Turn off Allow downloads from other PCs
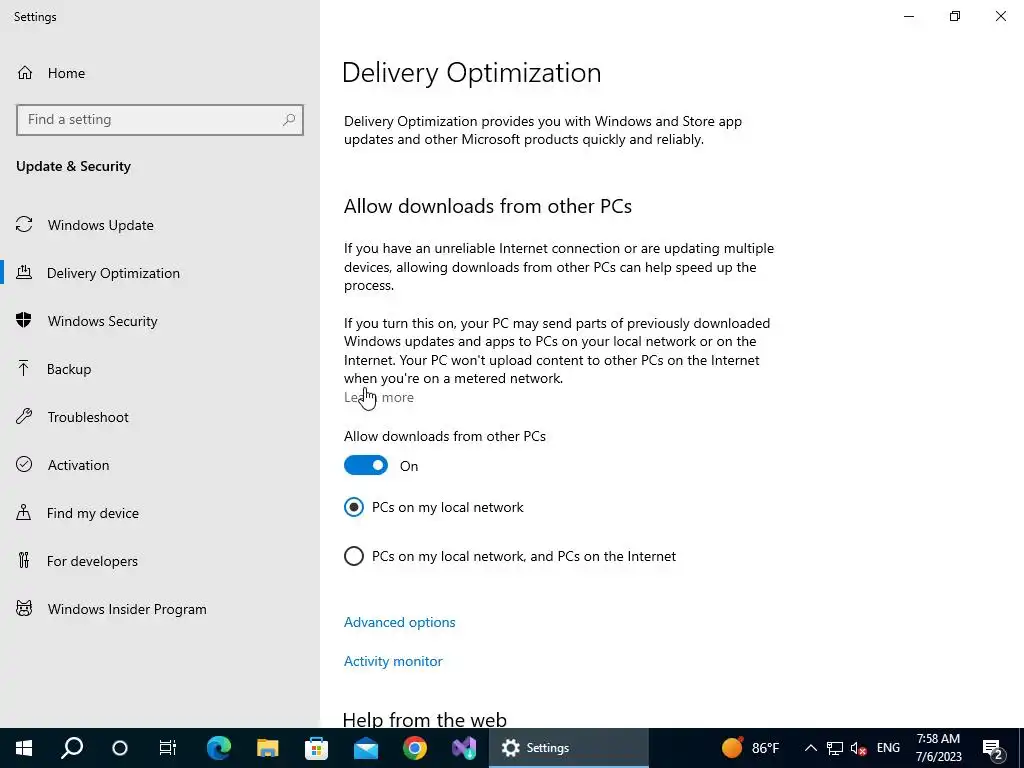The image size is (1024, 768). point(366,465)
